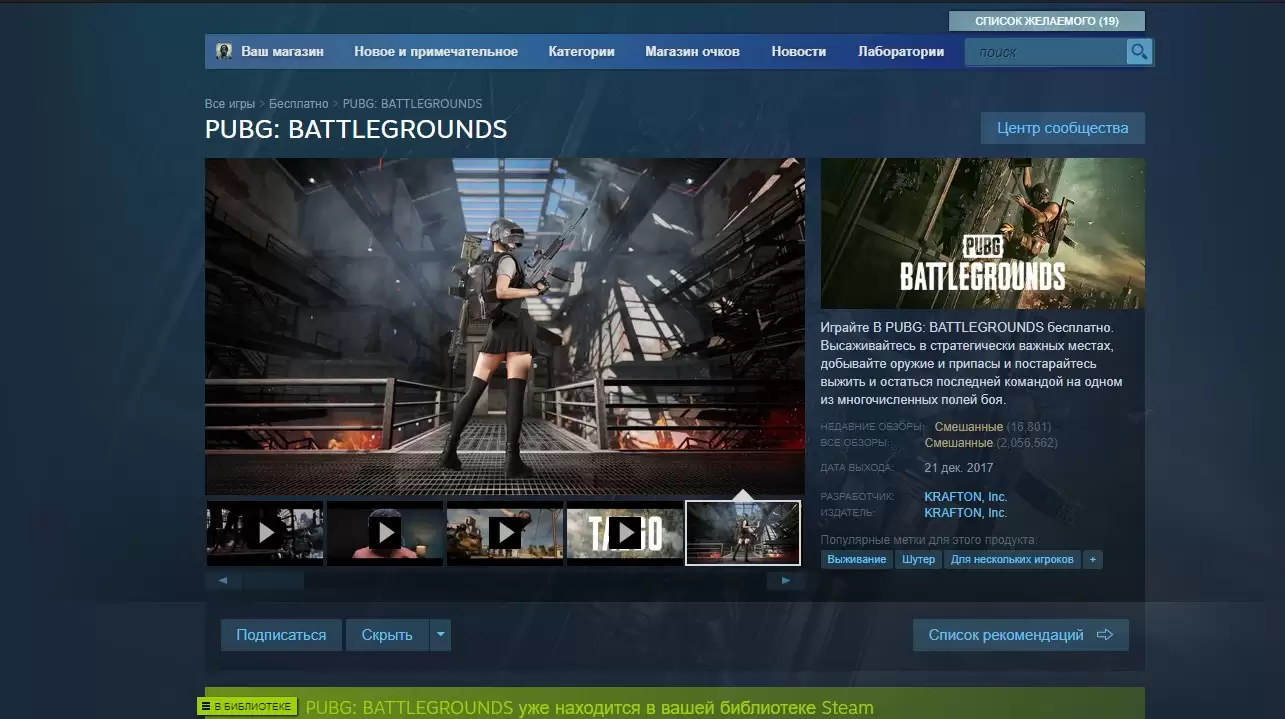1285x719 pixels.
Task: Open the dropdown arrow next to Скрыть
Action: pyautogui.click(x=440, y=635)
